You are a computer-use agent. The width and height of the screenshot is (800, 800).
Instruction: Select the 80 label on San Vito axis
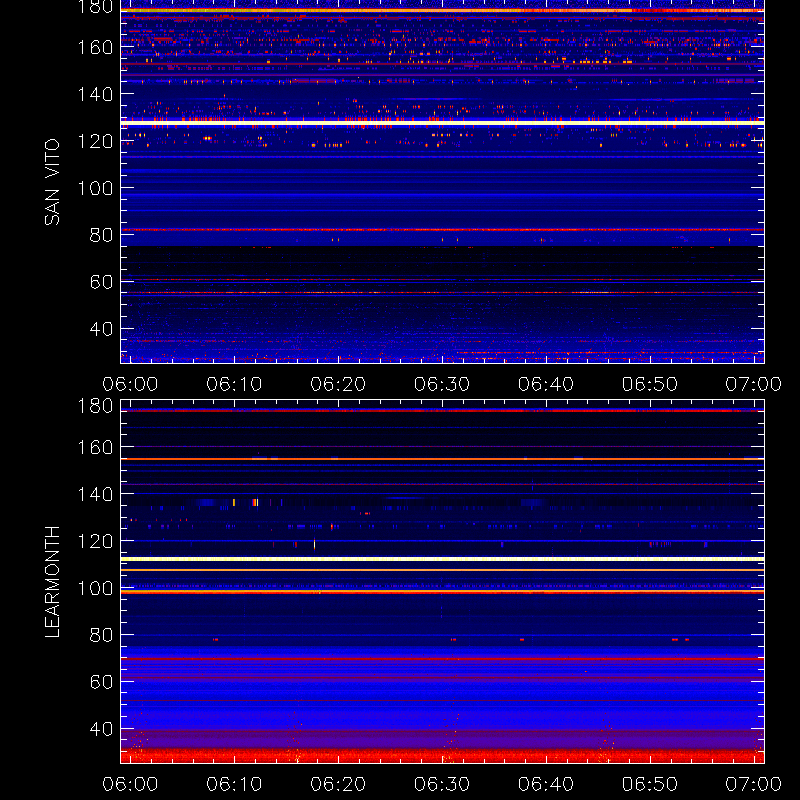101,235
